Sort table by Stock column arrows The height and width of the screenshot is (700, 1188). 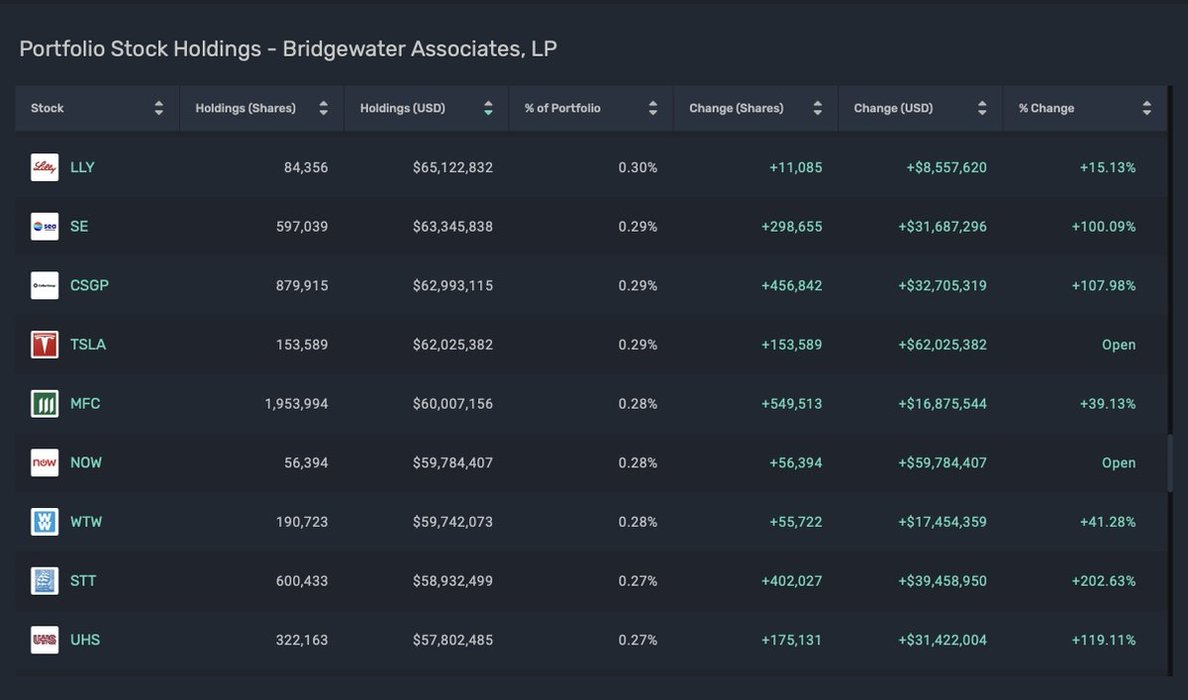[159, 108]
